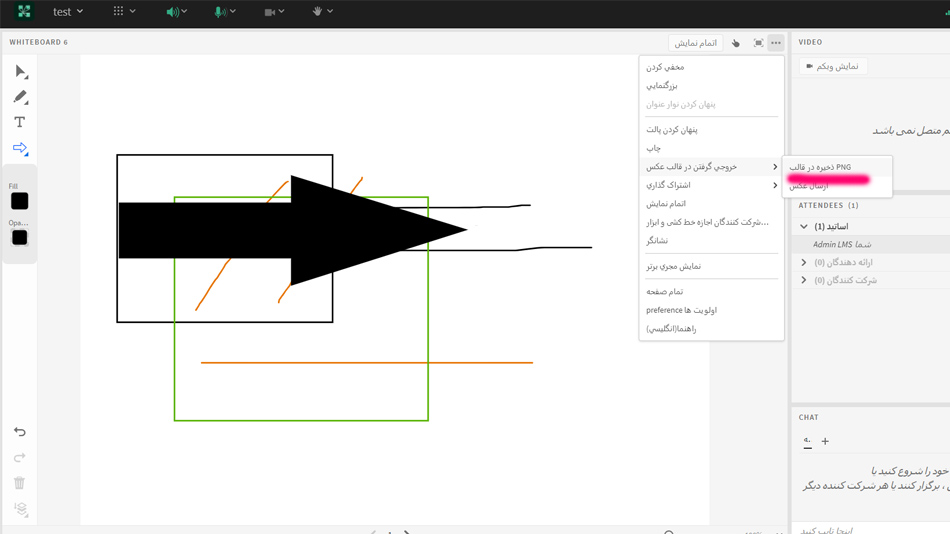
Task: Click the trash delete icon
Action: (19, 483)
